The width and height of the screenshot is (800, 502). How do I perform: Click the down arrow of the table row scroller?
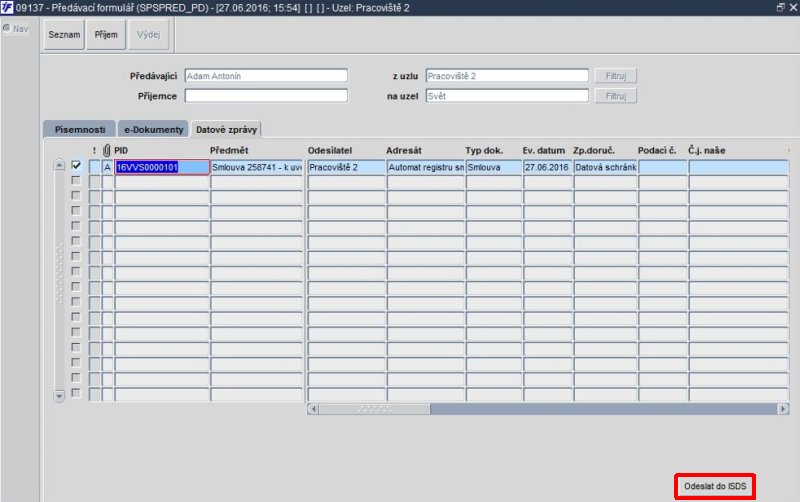(59, 396)
